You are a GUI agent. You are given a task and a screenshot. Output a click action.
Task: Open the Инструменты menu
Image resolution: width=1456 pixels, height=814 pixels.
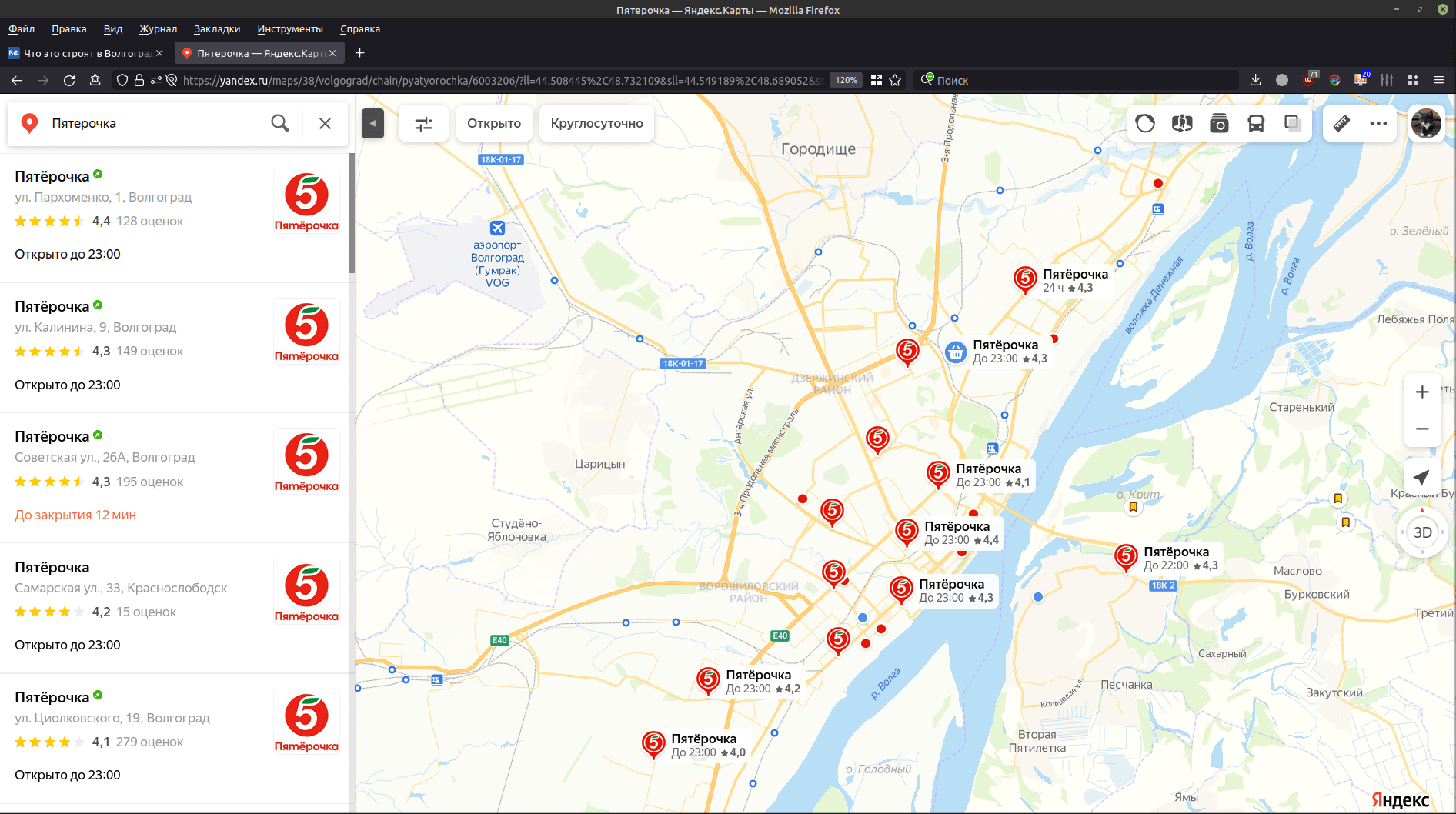(290, 28)
